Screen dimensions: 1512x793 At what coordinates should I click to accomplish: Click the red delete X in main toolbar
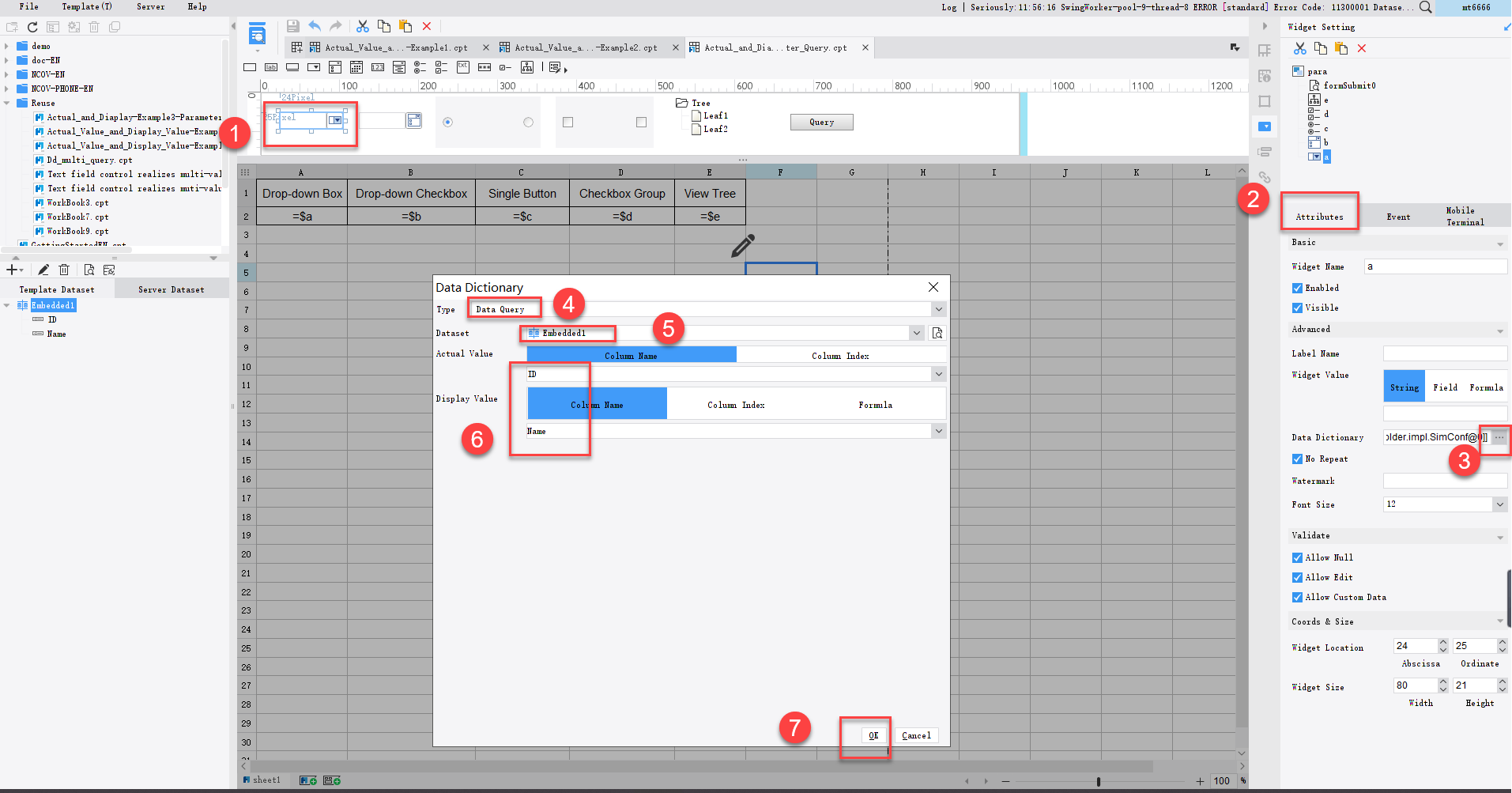(x=427, y=26)
